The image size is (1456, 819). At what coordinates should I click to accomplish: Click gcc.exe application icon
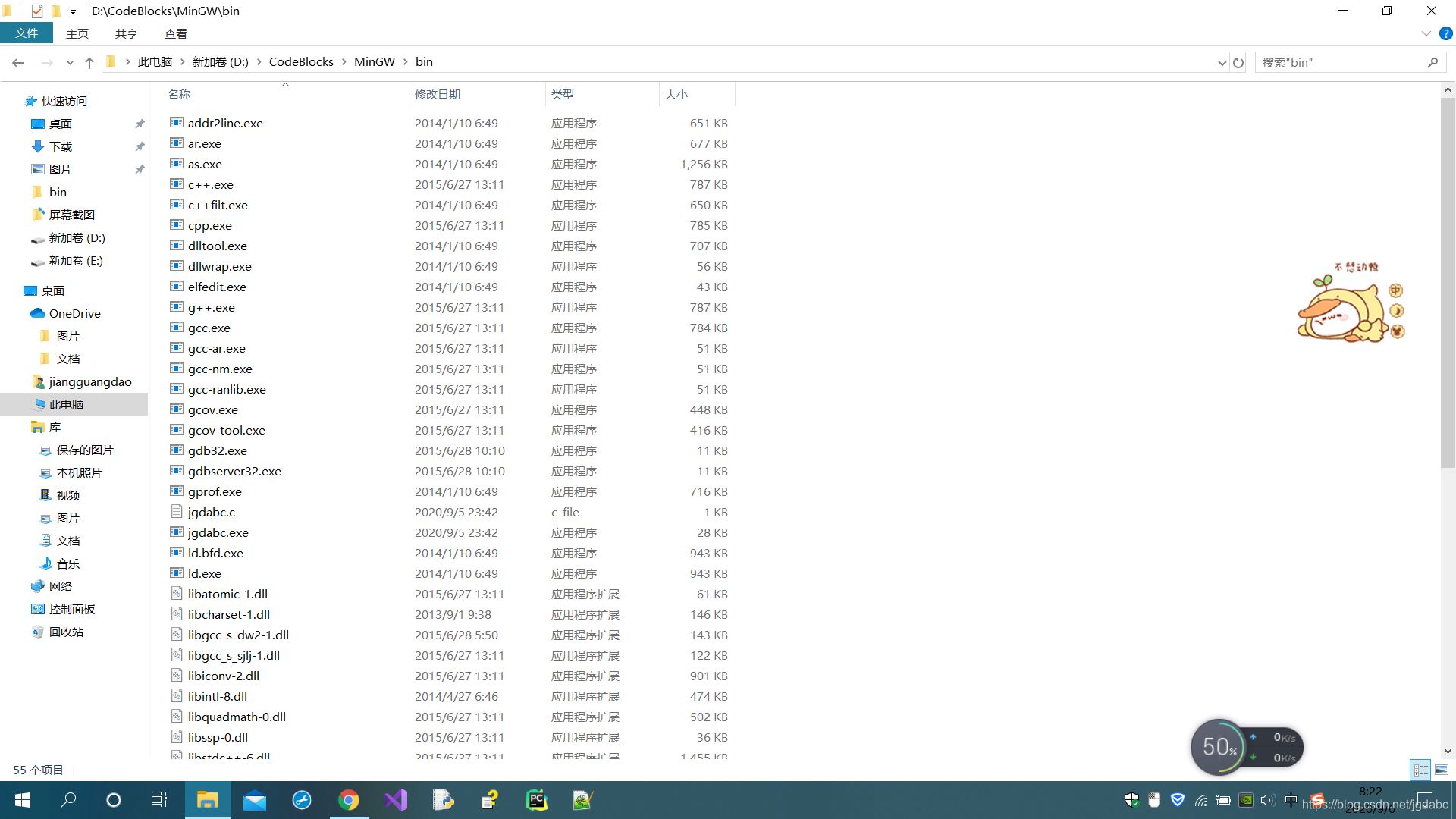coord(177,327)
